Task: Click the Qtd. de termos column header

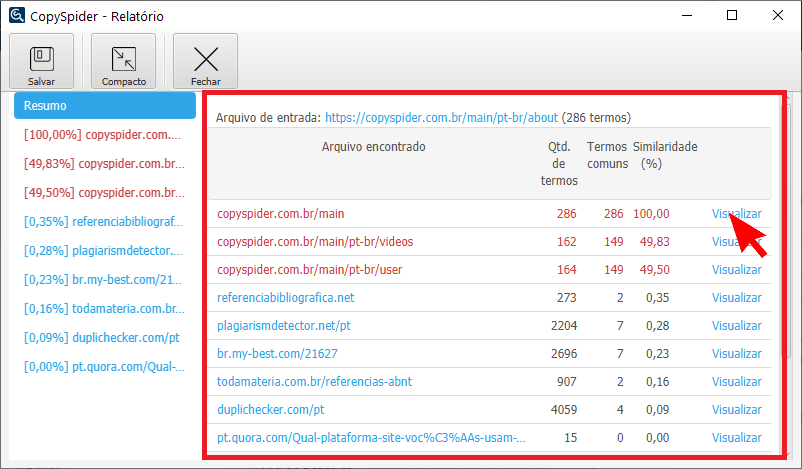Action: [x=559, y=164]
